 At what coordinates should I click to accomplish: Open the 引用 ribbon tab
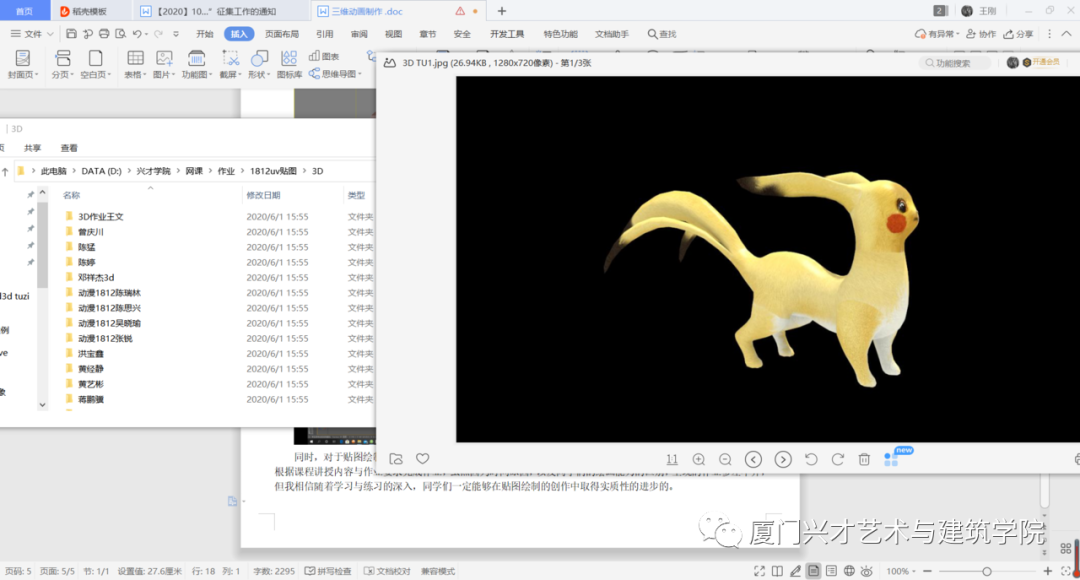coord(324,34)
